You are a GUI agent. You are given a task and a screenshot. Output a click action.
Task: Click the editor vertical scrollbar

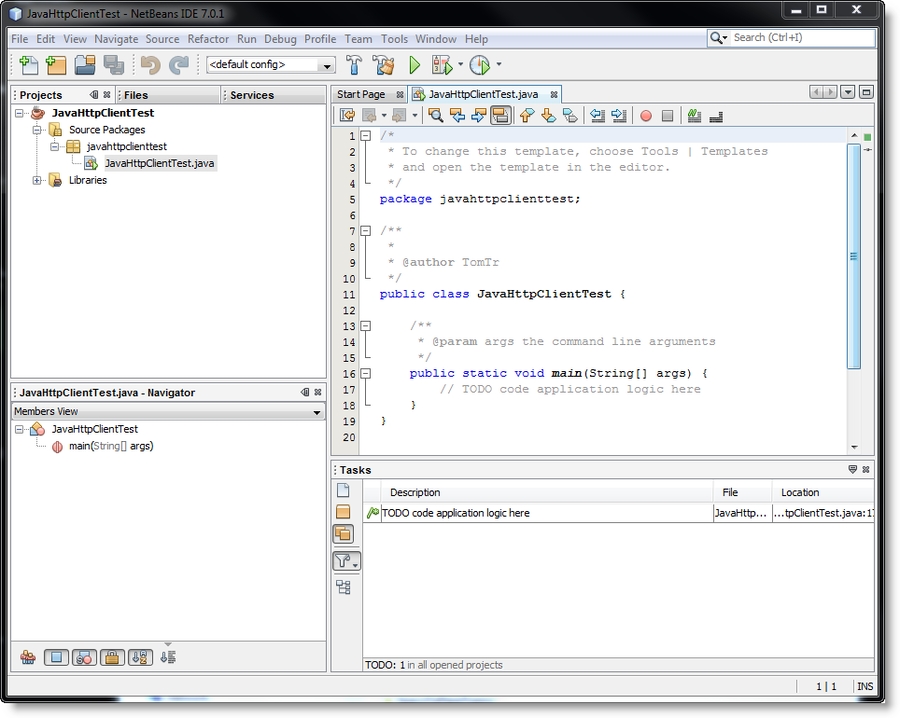[x=853, y=256]
